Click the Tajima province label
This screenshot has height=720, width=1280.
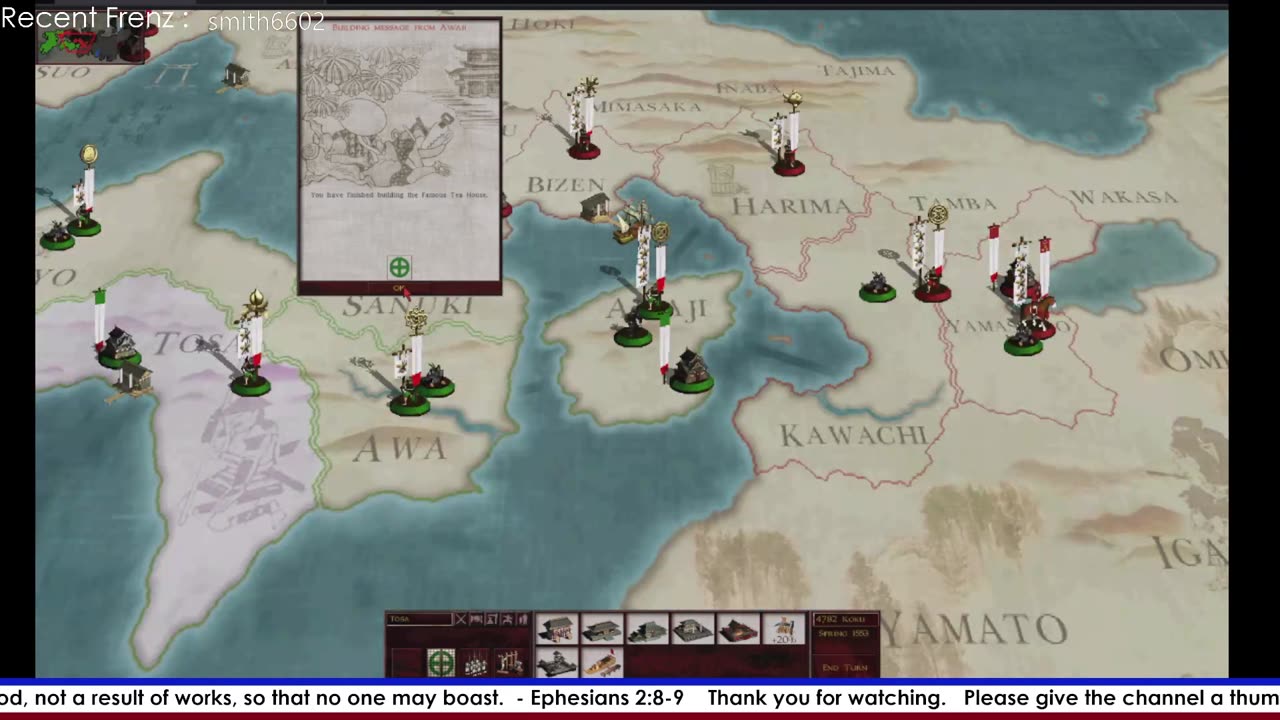(858, 71)
